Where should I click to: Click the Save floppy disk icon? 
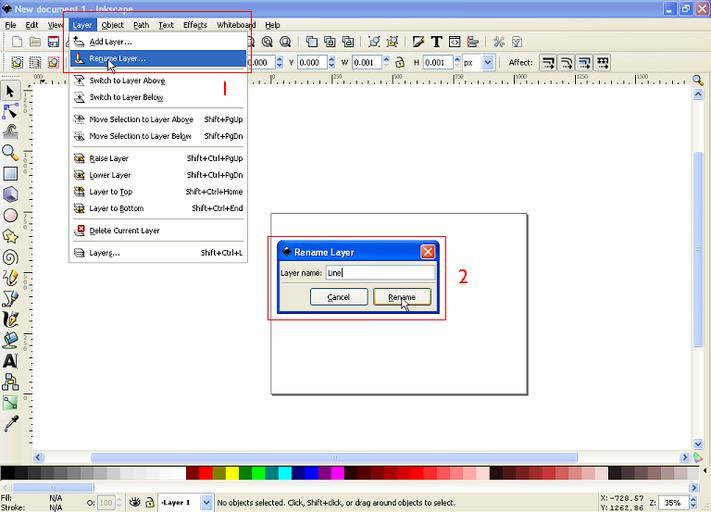pos(54,42)
